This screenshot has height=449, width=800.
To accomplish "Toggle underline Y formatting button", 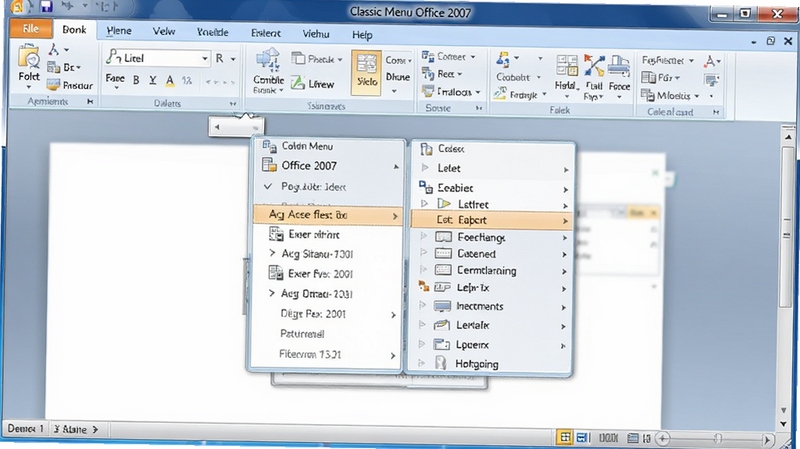I will click(x=153, y=80).
